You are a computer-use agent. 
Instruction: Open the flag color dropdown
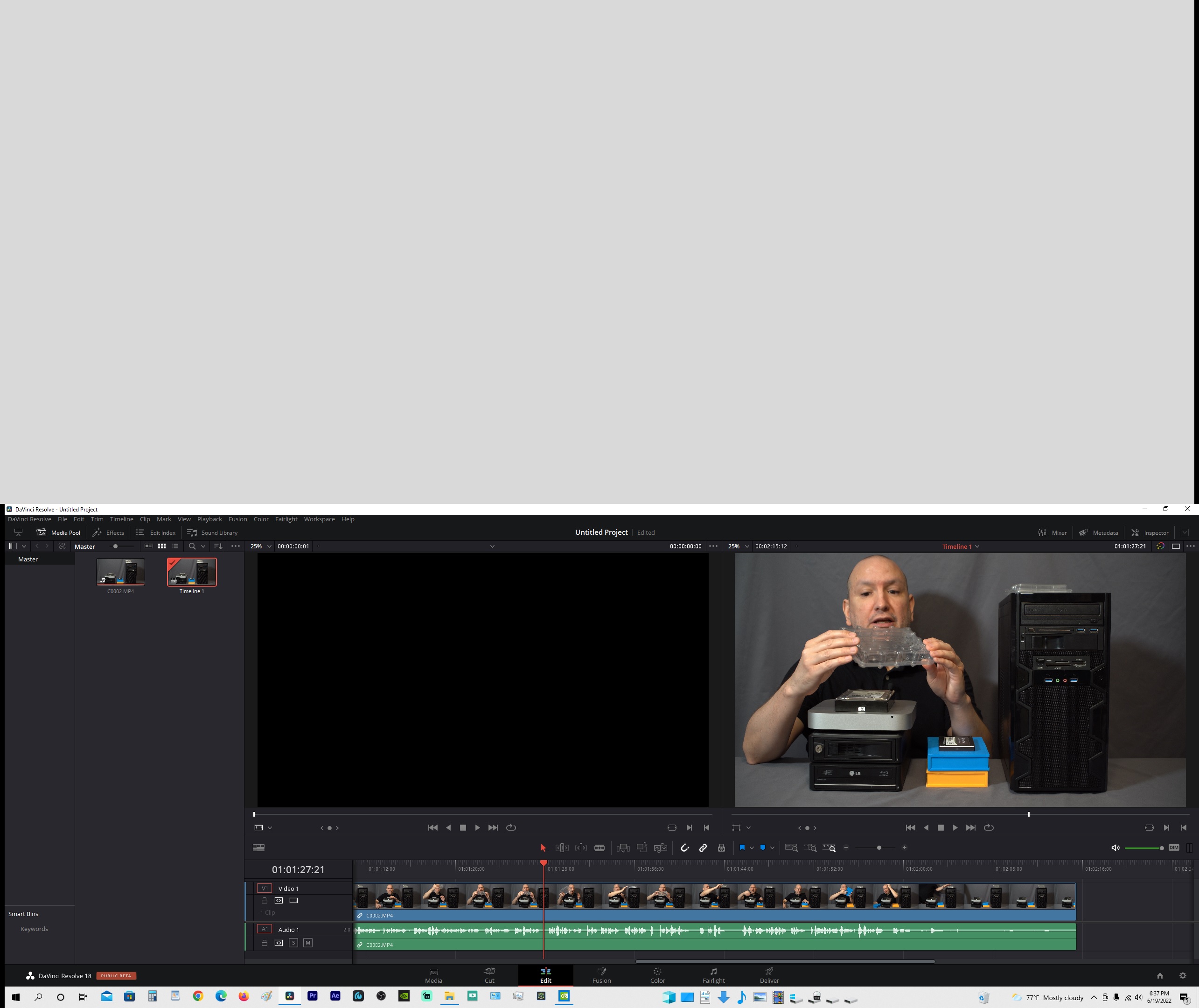coord(753,848)
